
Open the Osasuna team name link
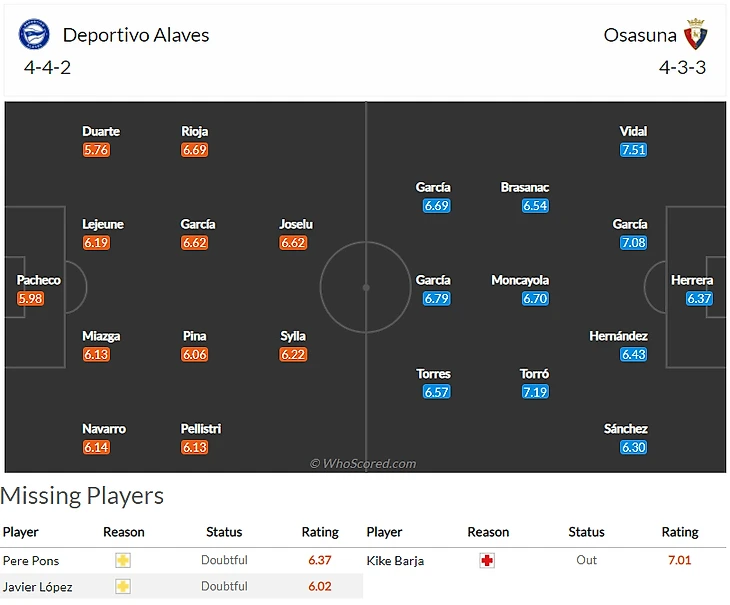[x=638, y=35]
